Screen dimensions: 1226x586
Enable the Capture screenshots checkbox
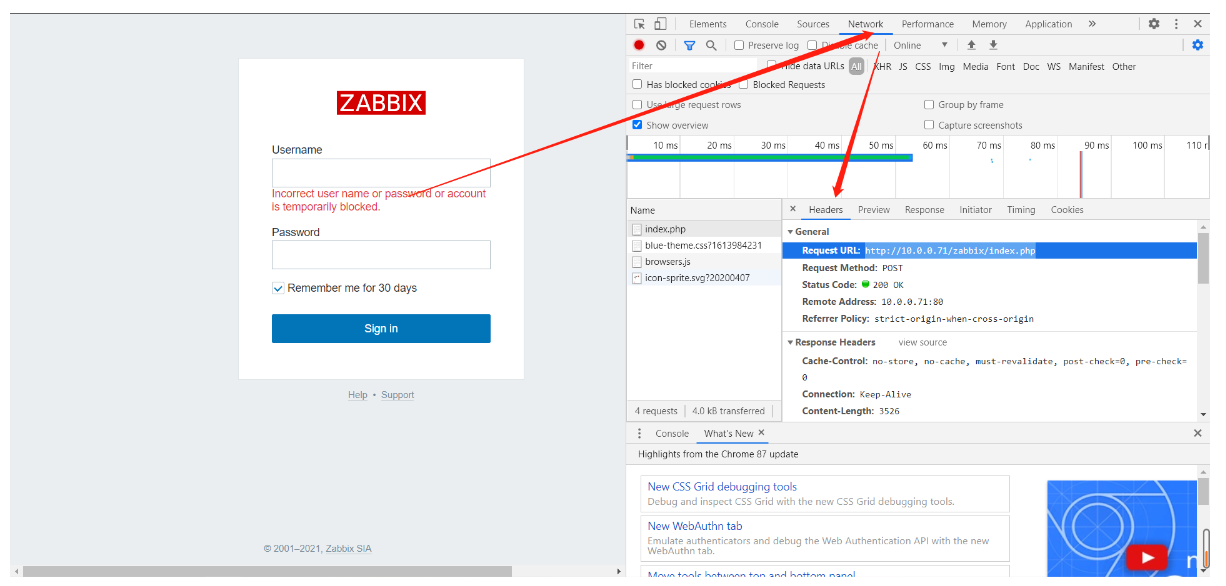click(x=929, y=125)
